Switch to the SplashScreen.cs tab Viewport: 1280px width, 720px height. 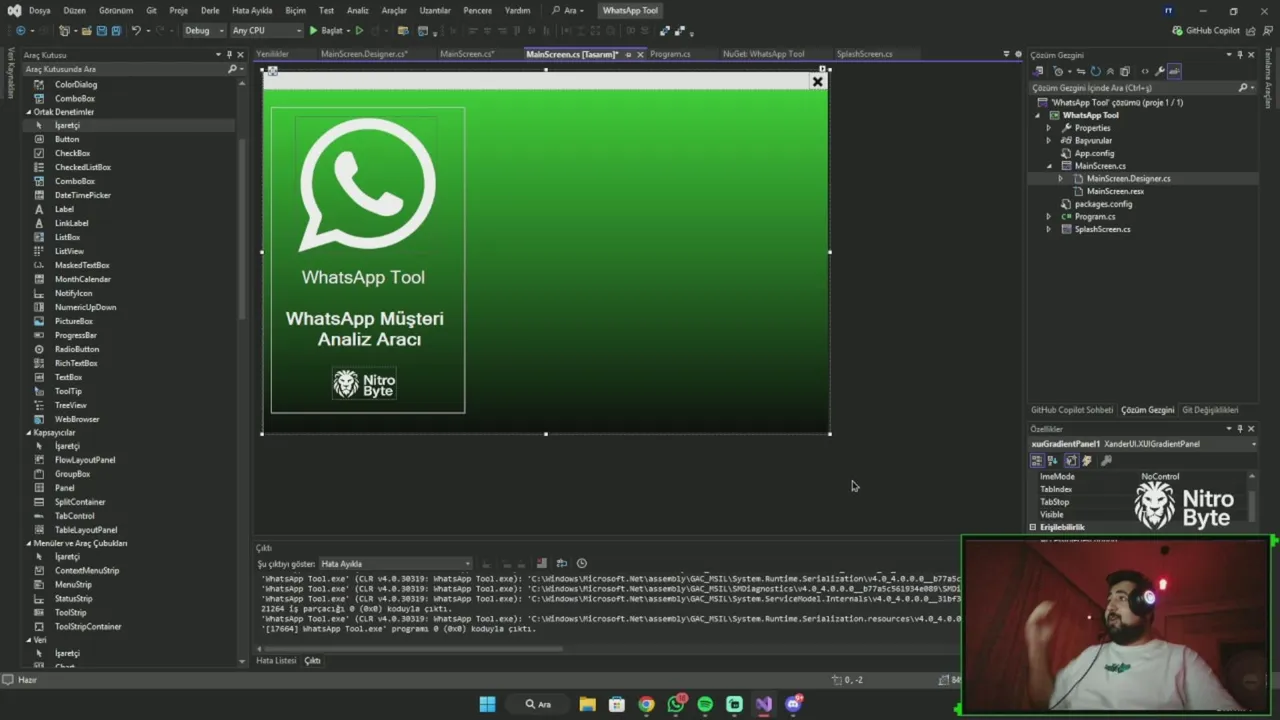click(x=864, y=54)
